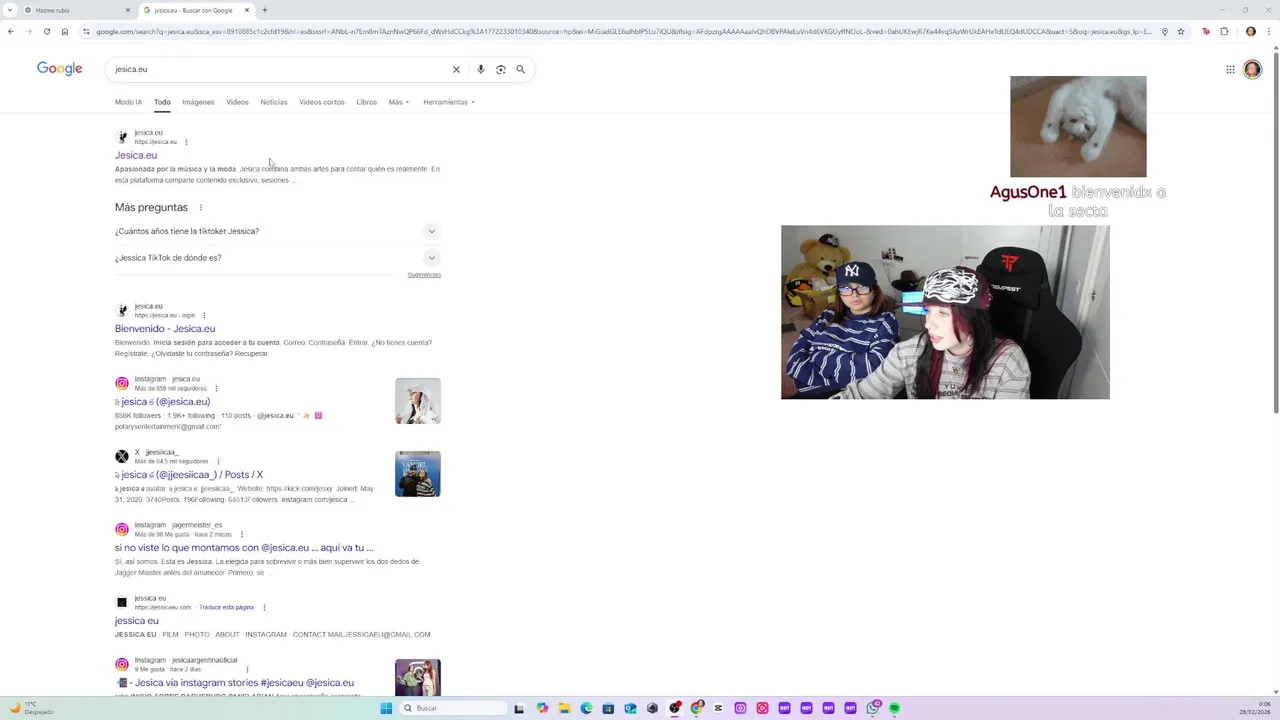Open CapCut from the taskbar
This screenshot has height=720, width=1280.
coord(718,708)
